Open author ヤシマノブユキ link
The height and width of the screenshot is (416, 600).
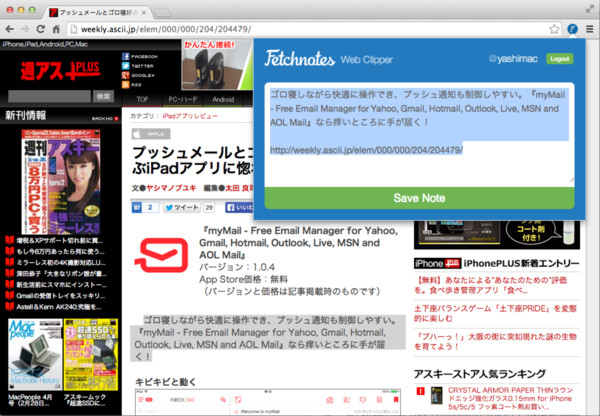point(171,188)
